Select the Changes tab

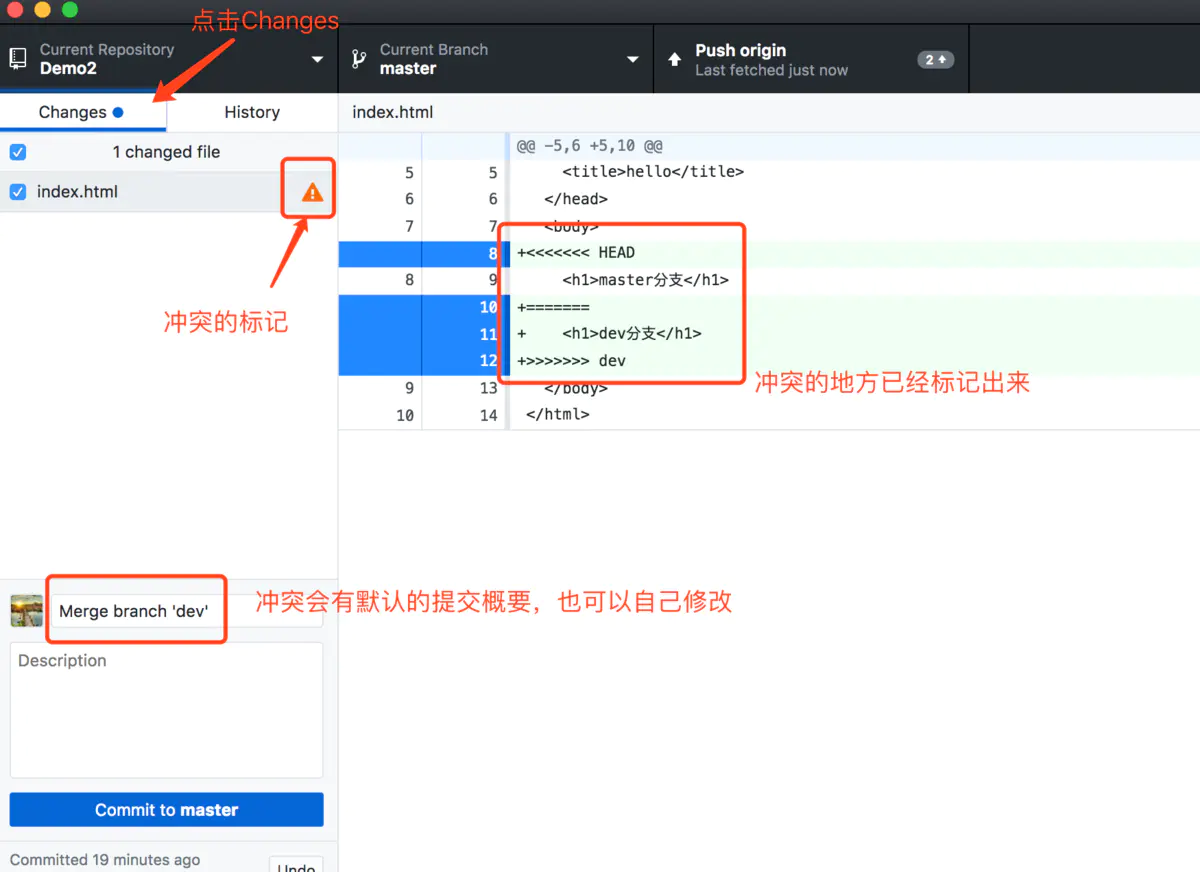pos(70,112)
